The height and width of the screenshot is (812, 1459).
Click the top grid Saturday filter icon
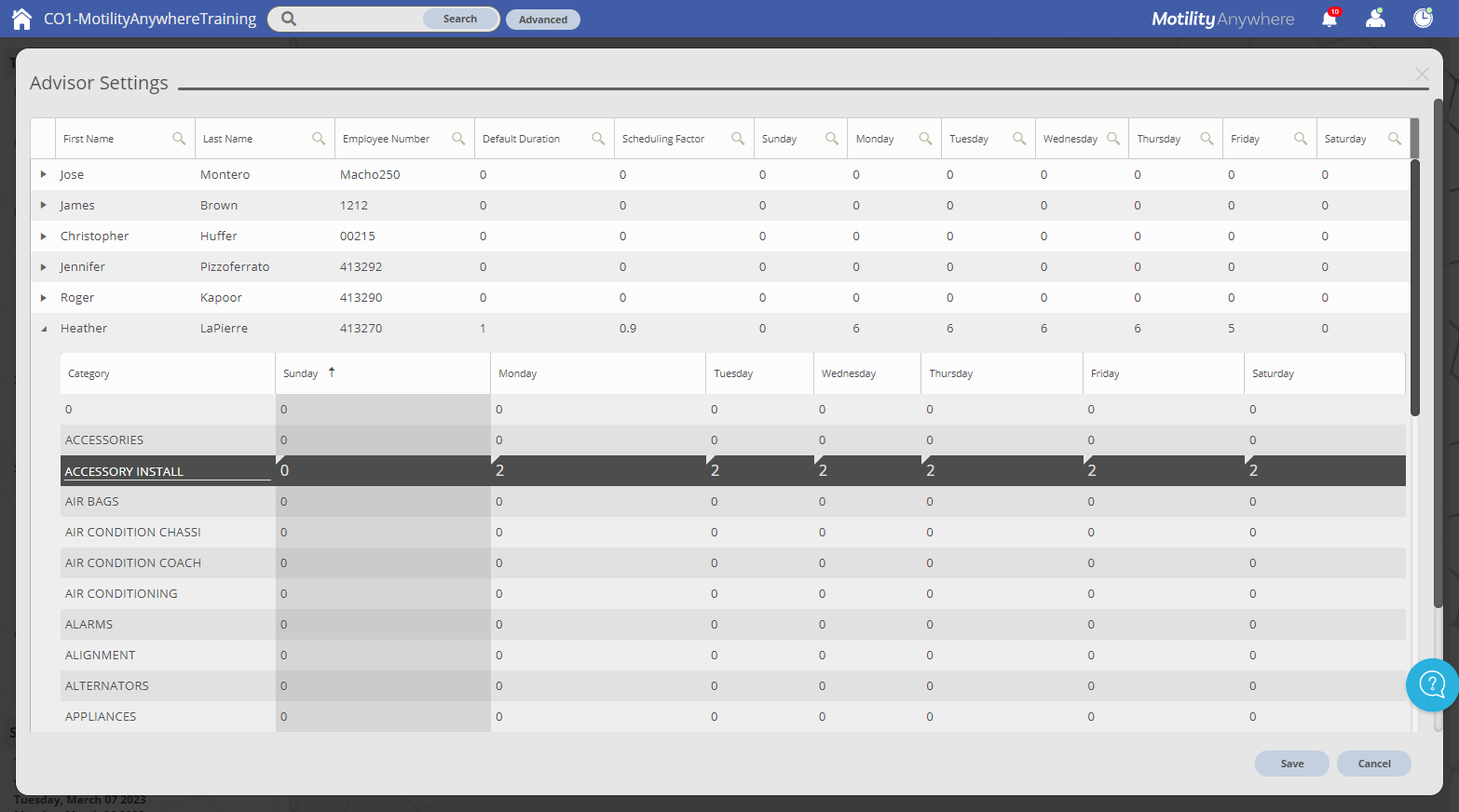pos(1395,139)
